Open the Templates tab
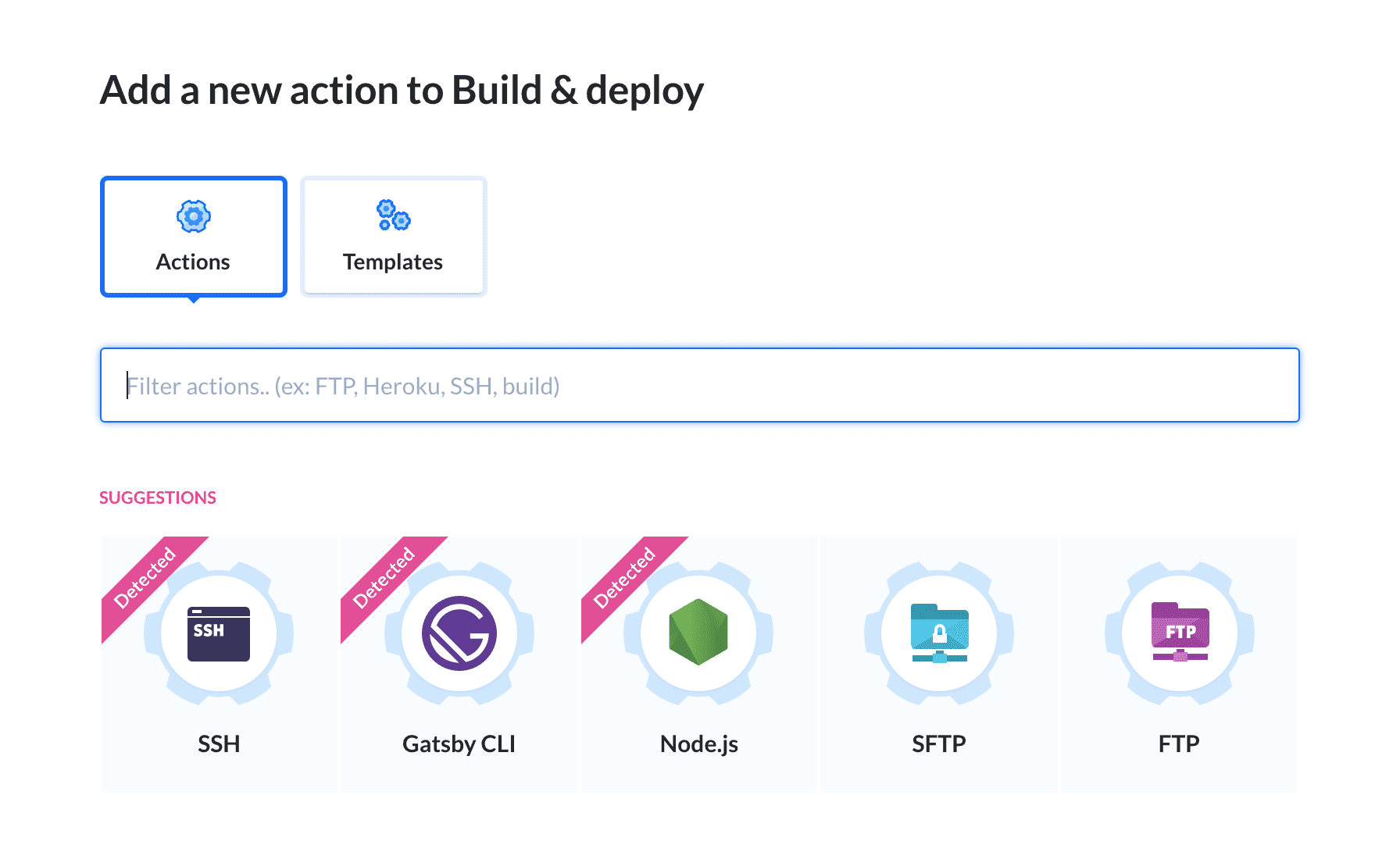The width and height of the screenshot is (1400, 863). point(393,237)
